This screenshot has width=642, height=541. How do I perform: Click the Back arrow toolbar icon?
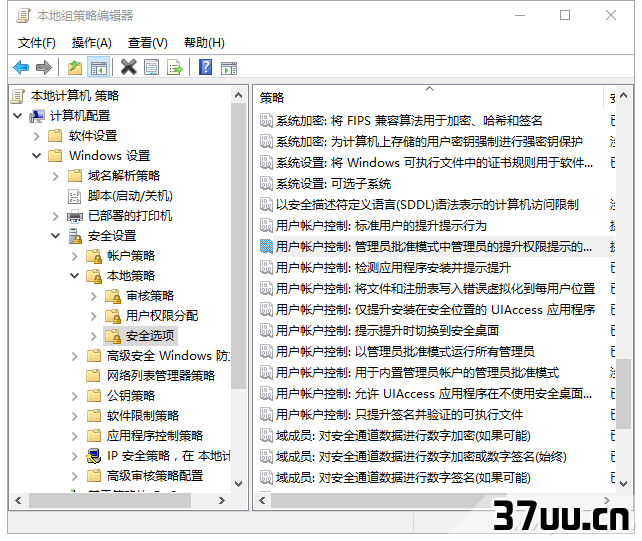click(x=21, y=67)
